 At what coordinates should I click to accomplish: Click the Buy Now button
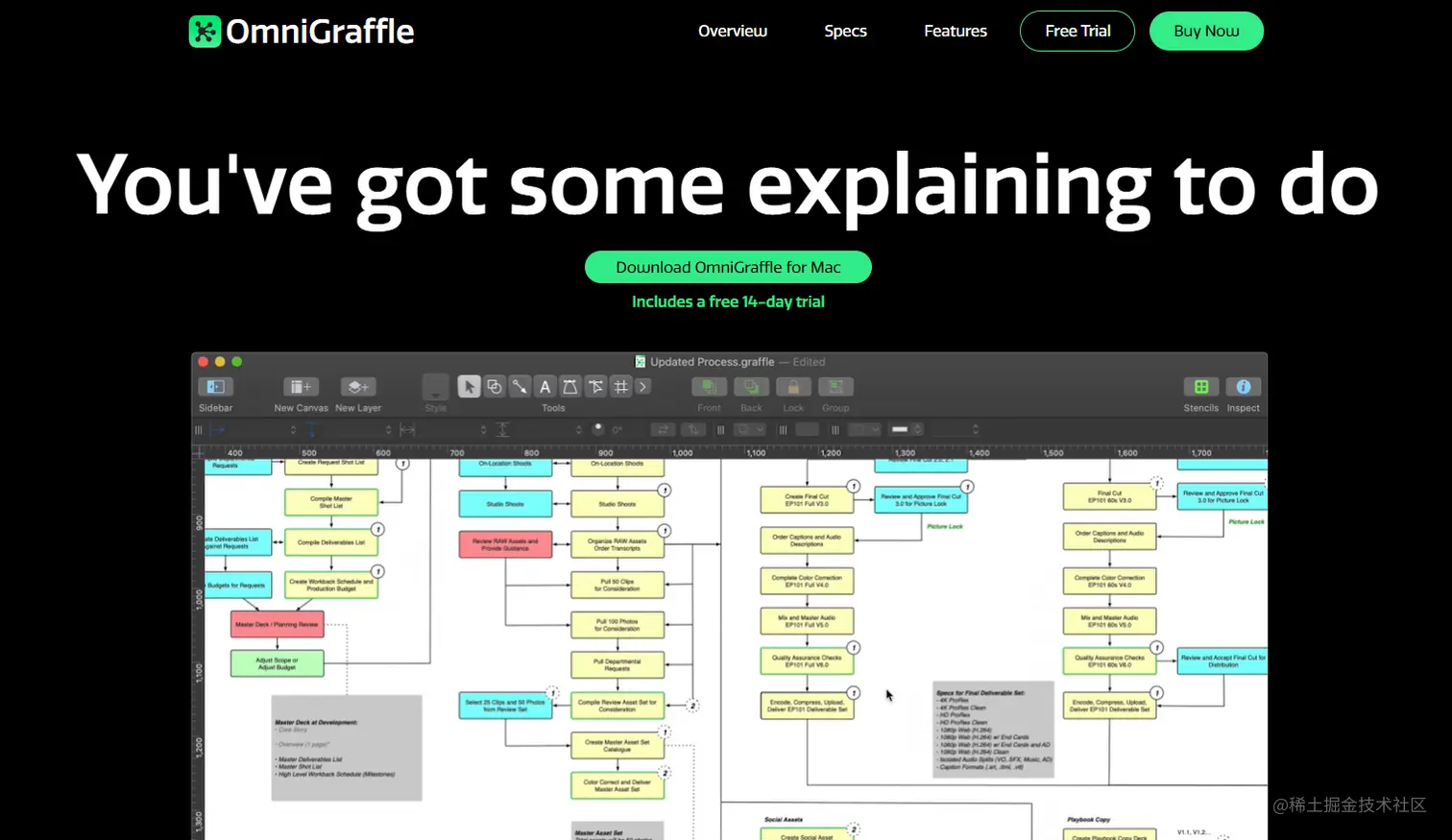1206,31
